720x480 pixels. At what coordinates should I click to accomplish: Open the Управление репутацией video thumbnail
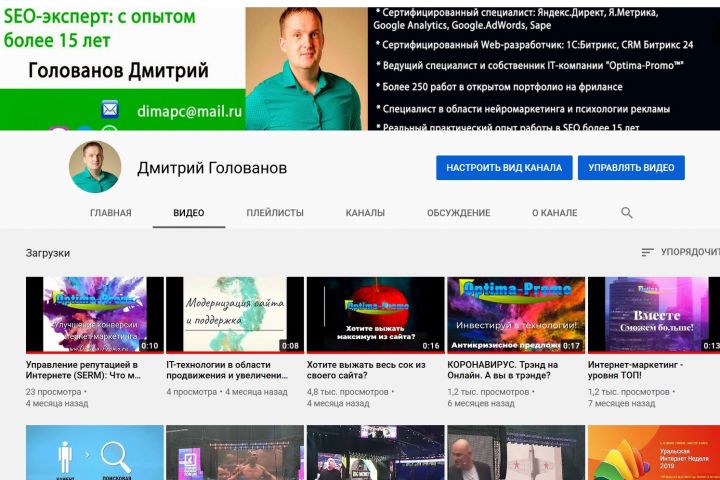[x=95, y=315]
